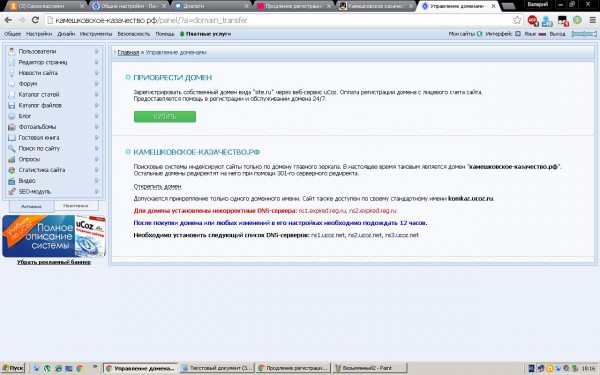This screenshot has width=600, height=375.
Task: Switch to the Неактивные modules tab
Action: [x=76, y=205]
